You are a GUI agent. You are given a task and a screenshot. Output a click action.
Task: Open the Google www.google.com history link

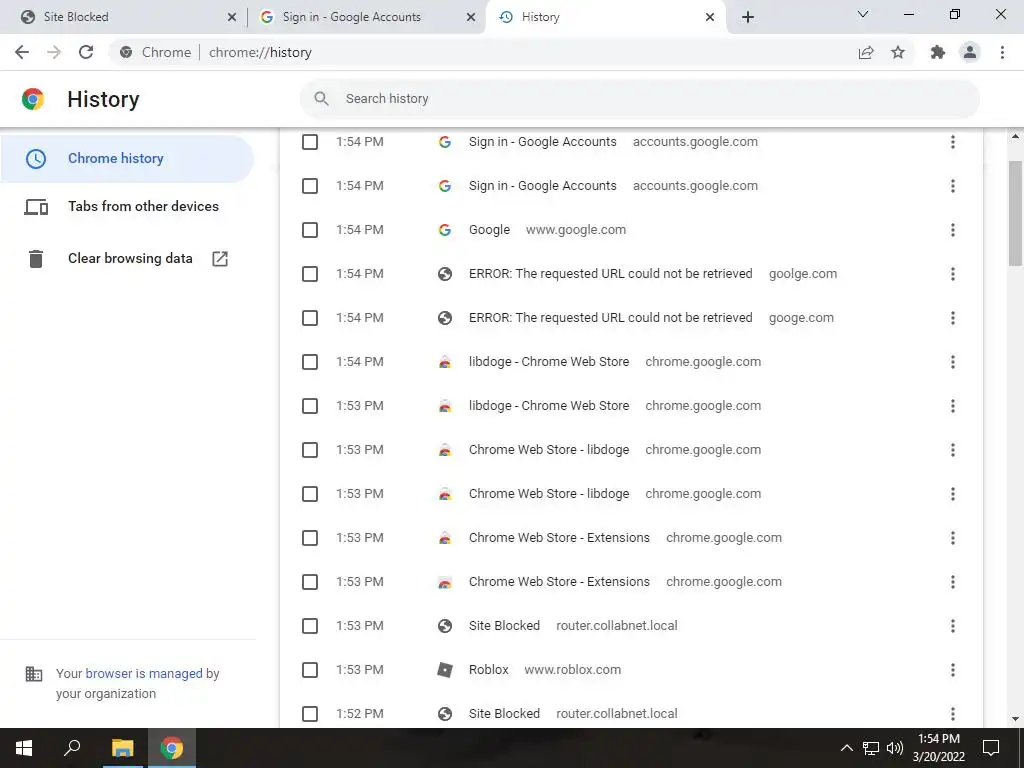click(x=489, y=230)
